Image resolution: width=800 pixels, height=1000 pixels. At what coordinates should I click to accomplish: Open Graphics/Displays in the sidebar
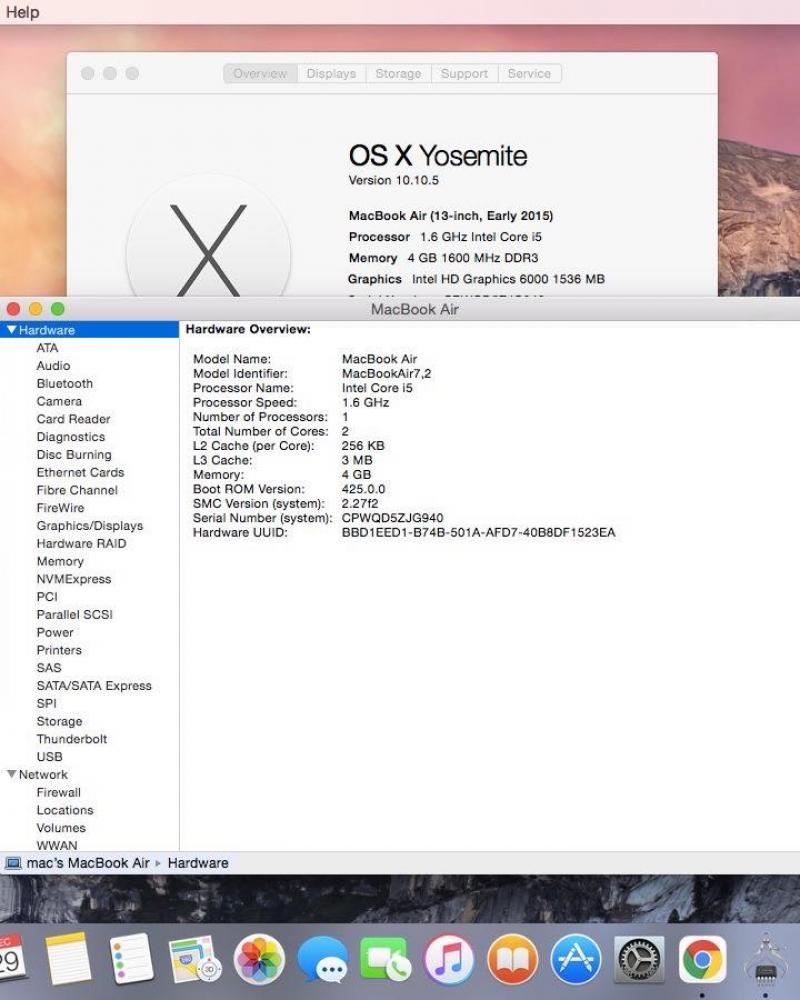(x=90, y=526)
